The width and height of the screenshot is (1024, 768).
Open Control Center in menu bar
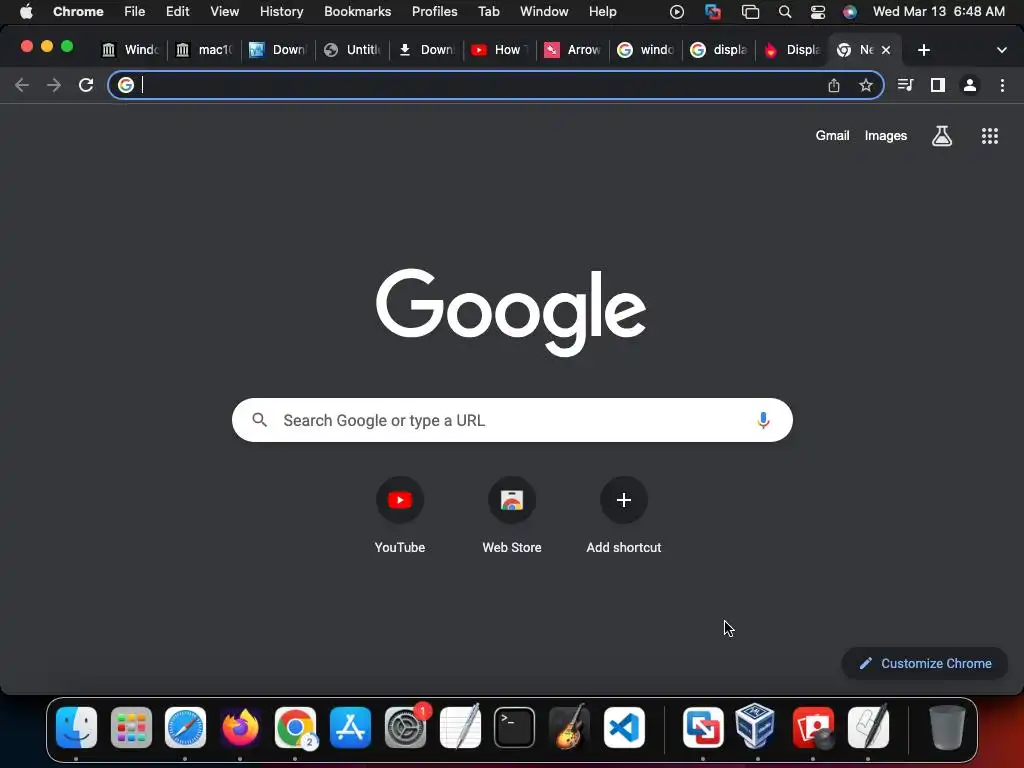pos(818,12)
